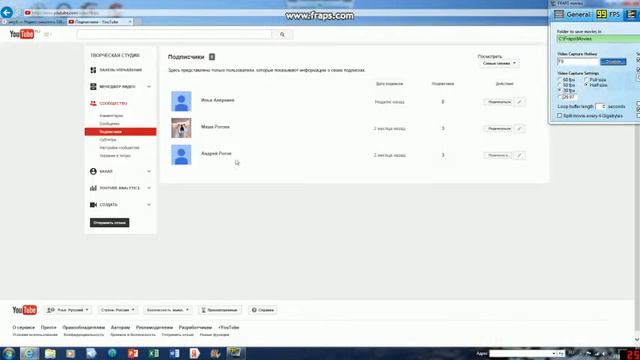The image size is (640, 360).
Task: Open the footer safety mode (Безопасность) dropdown
Action: pyautogui.click(x=168, y=310)
